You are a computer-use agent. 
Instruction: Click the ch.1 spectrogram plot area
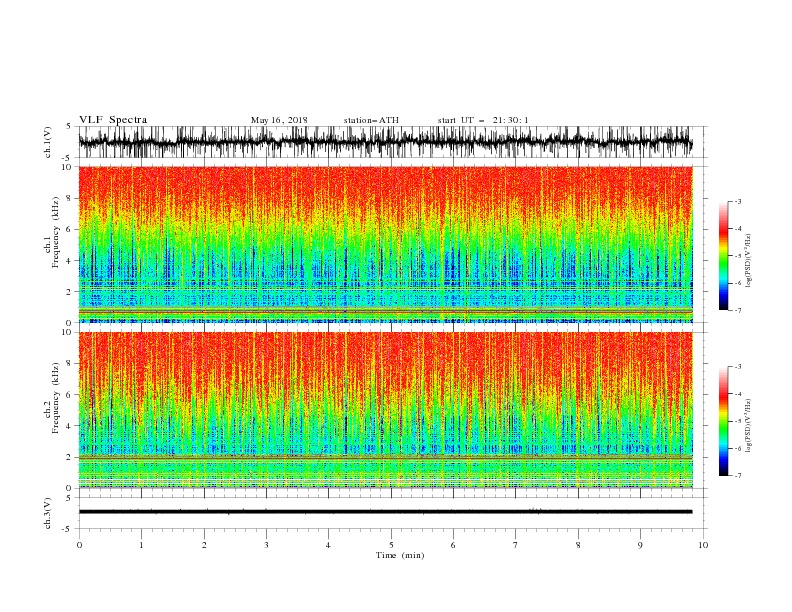point(386,244)
